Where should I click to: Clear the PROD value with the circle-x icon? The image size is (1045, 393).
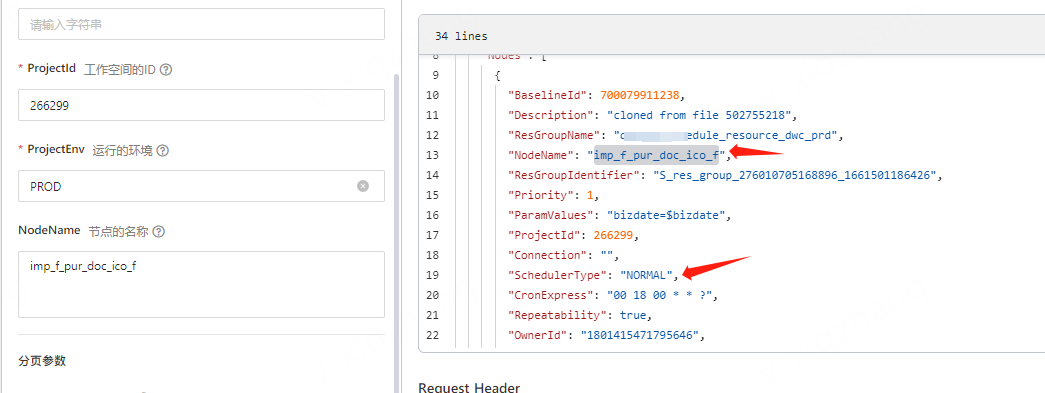363,187
